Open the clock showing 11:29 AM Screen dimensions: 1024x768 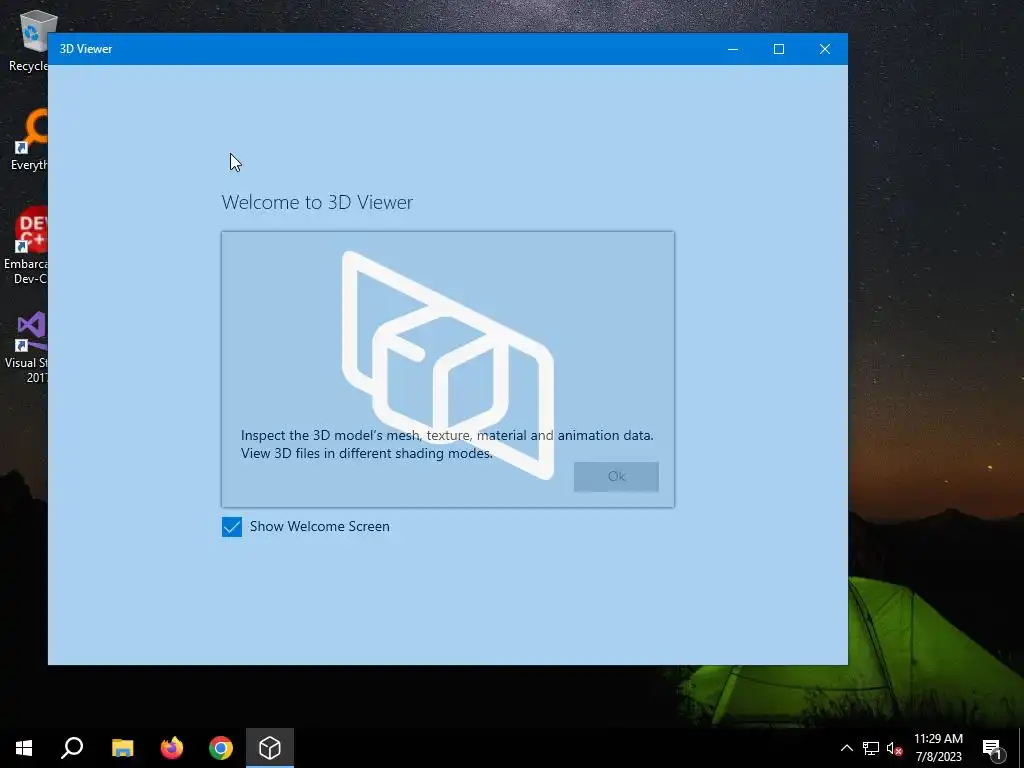click(938, 739)
